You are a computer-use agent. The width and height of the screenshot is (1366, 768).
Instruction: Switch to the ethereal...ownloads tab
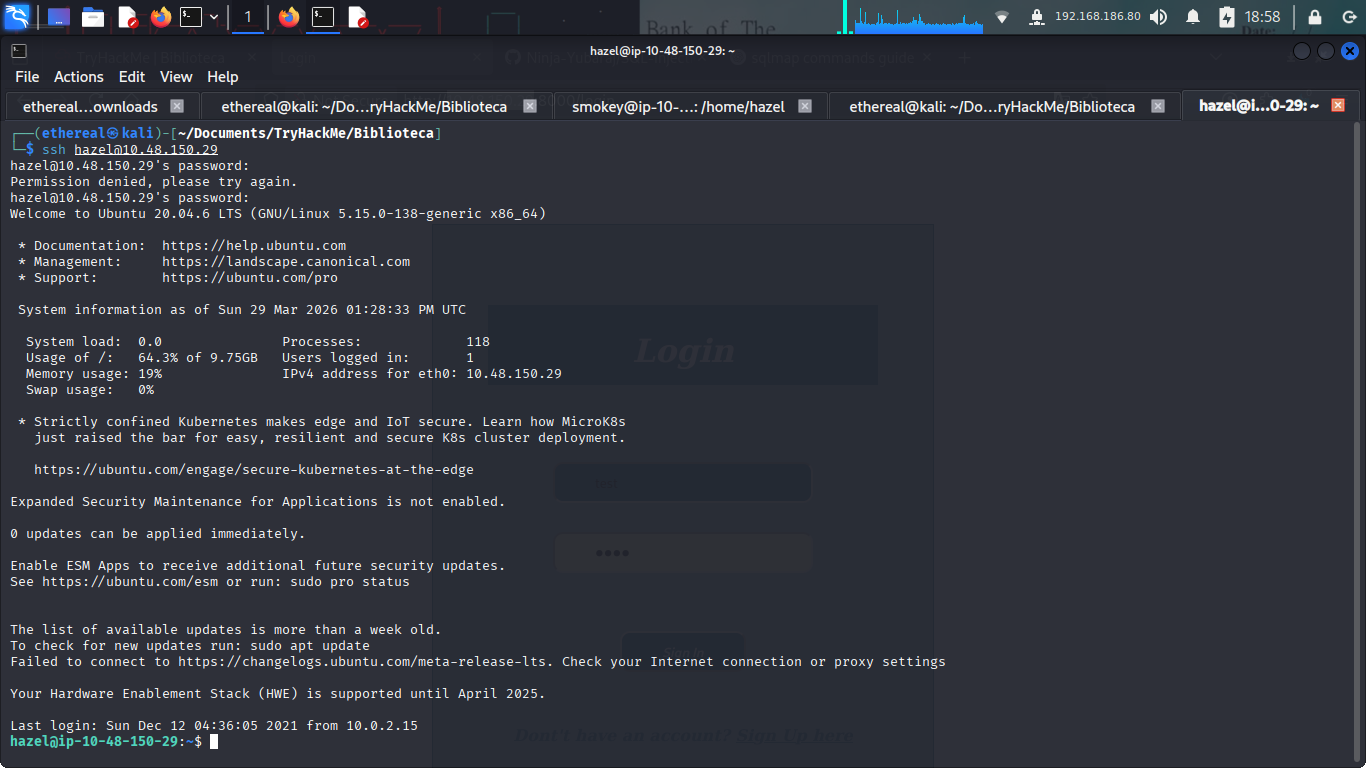click(90, 106)
